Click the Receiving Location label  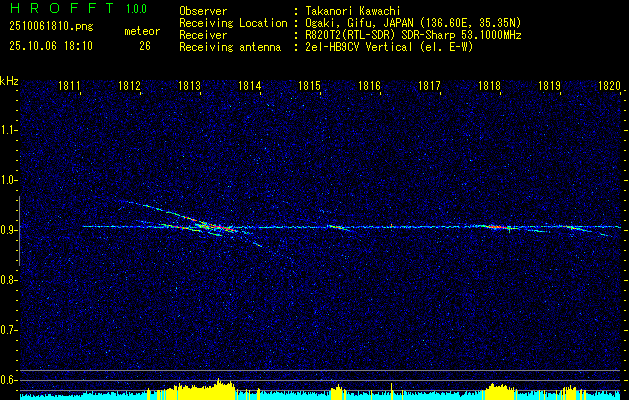click(x=233, y=23)
